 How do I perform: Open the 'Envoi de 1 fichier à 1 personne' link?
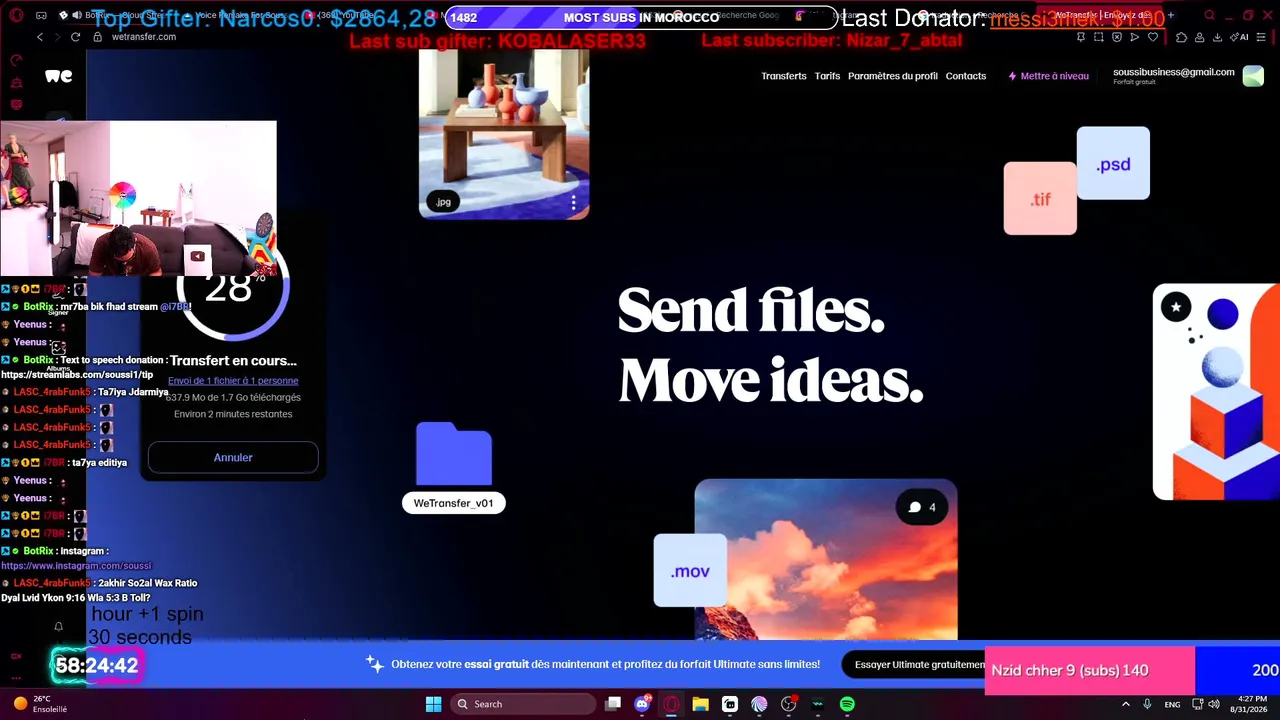point(233,380)
